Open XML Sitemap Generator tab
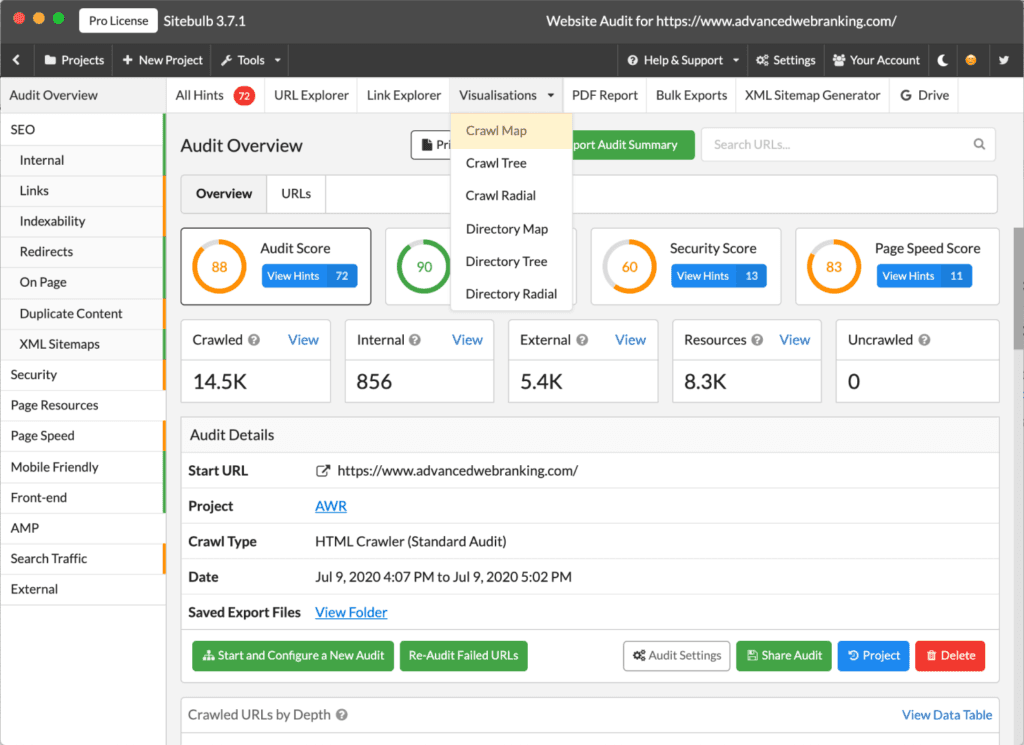The height and width of the screenshot is (745, 1024). click(812, 95)
